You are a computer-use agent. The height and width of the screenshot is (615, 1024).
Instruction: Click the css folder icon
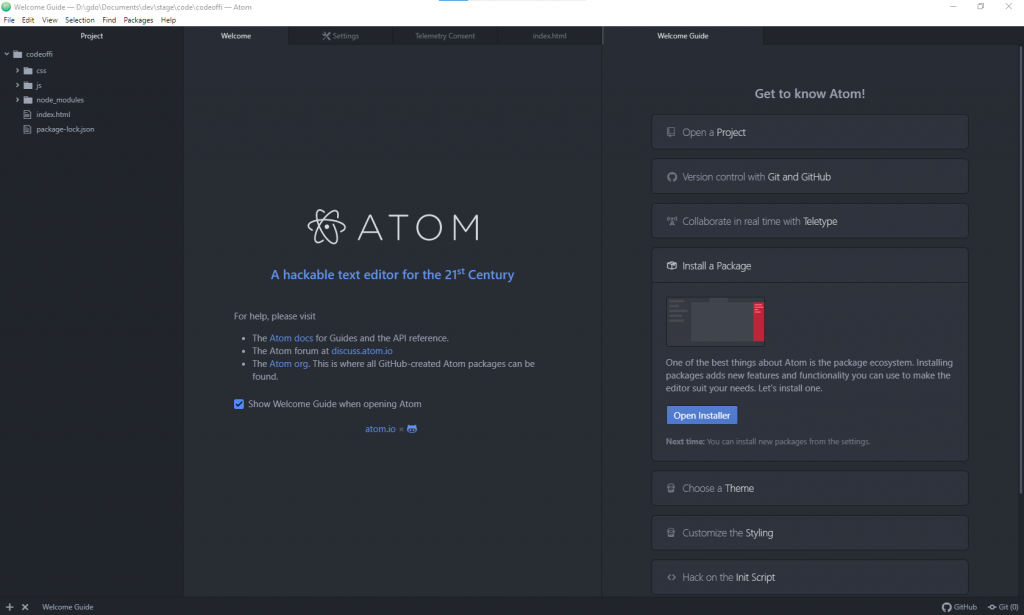tap(28, 71)
